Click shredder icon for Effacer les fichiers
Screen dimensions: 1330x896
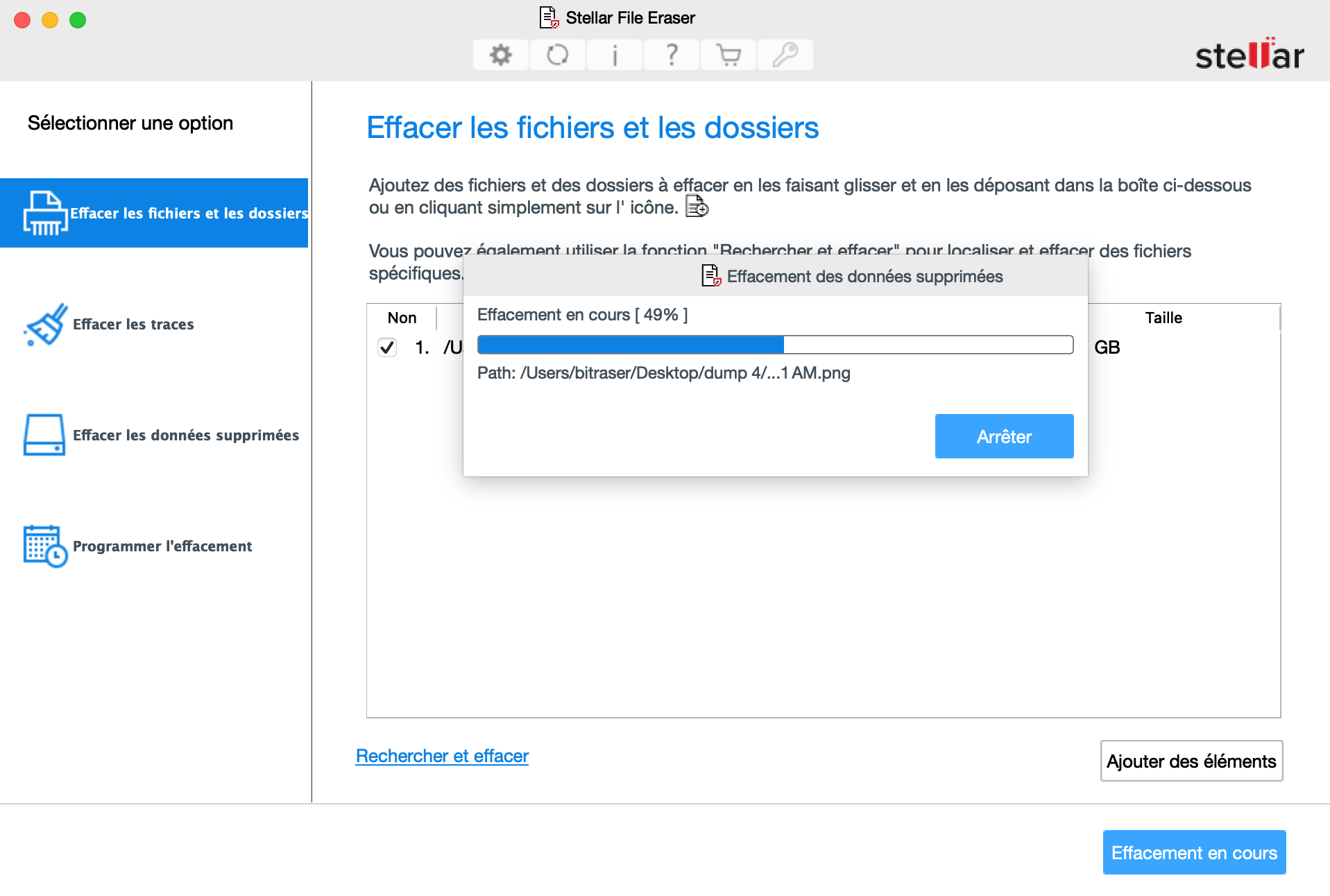45,213
